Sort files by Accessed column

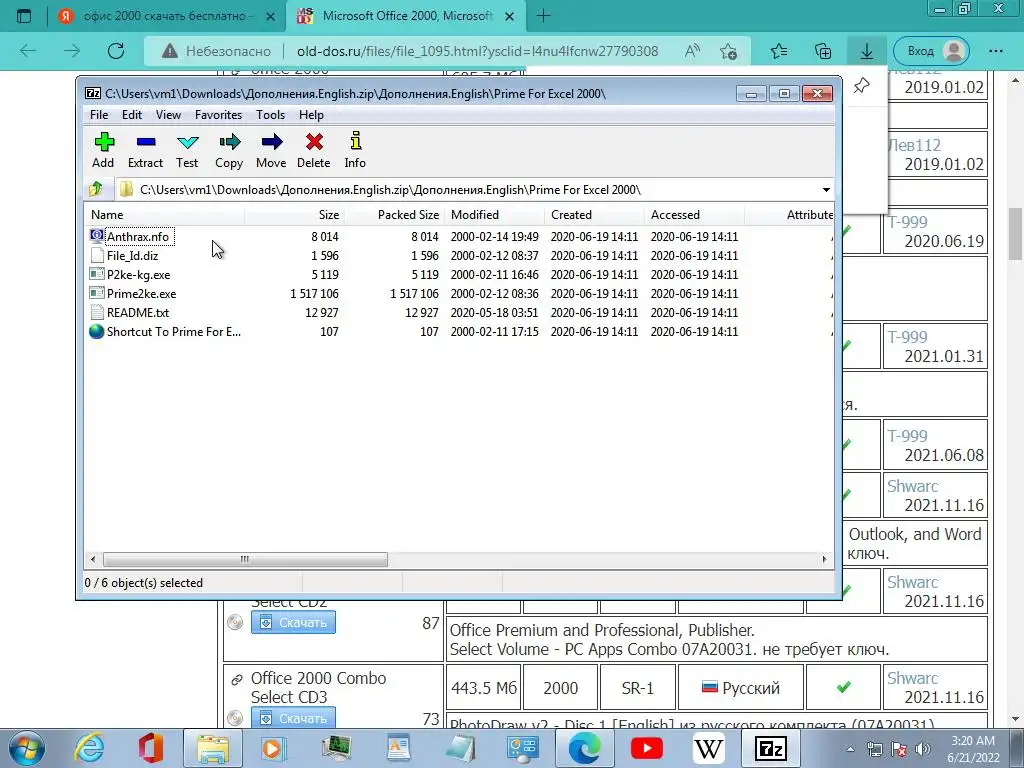pos(694,215)
